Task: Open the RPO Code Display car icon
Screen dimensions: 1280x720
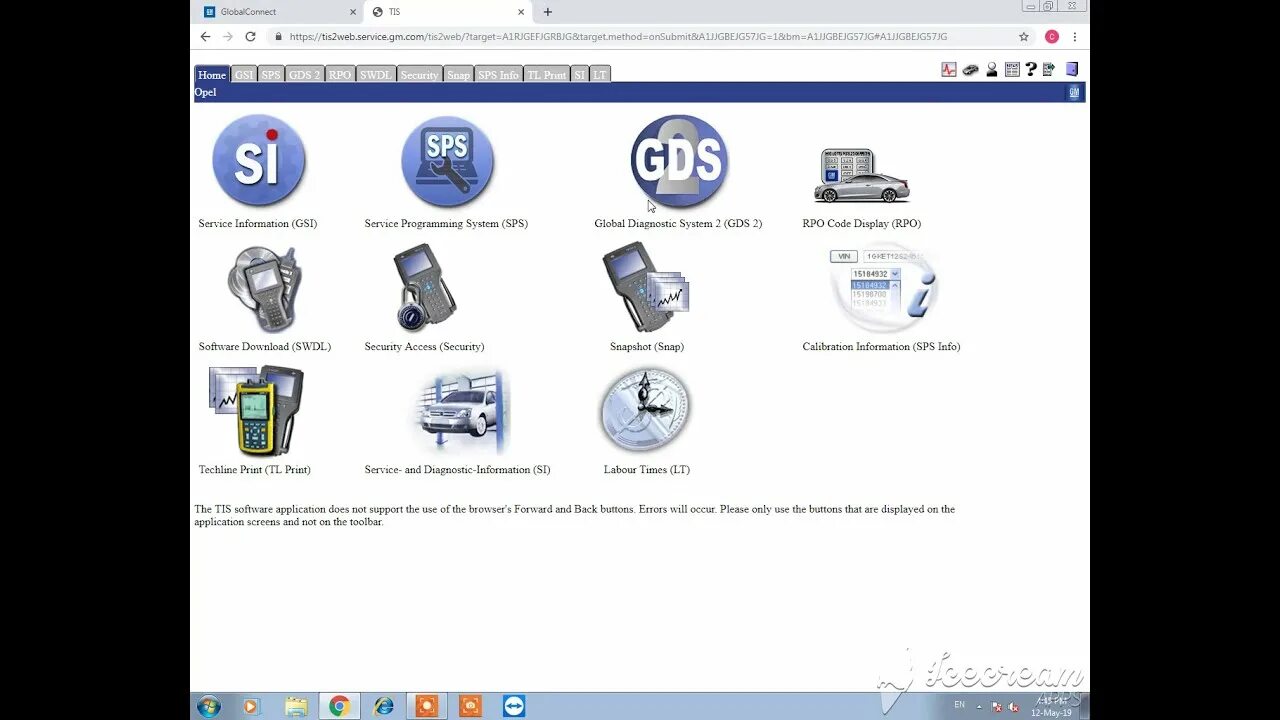Action: [x=861, y=177]
